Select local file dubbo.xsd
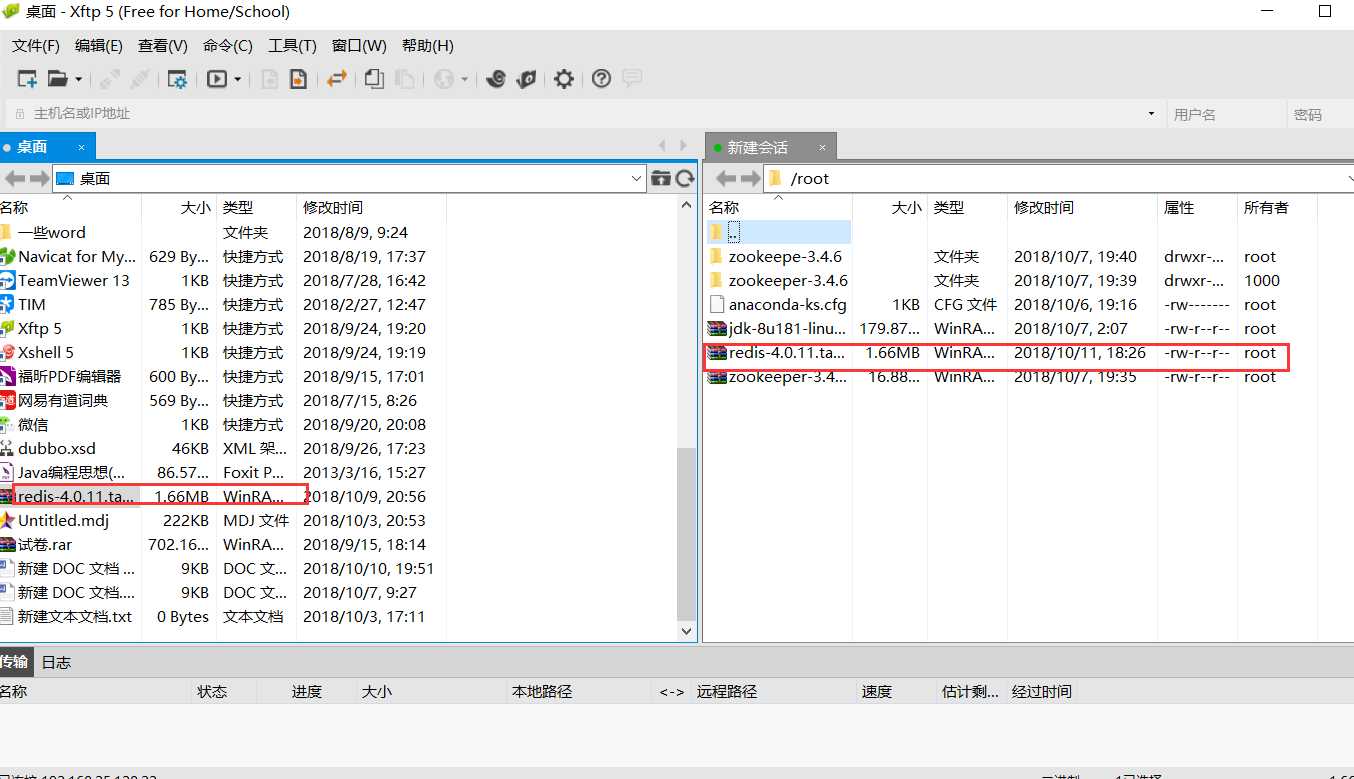Viewport: 1354px width, 779px height. pyautogui.click(x=57, y=448)
